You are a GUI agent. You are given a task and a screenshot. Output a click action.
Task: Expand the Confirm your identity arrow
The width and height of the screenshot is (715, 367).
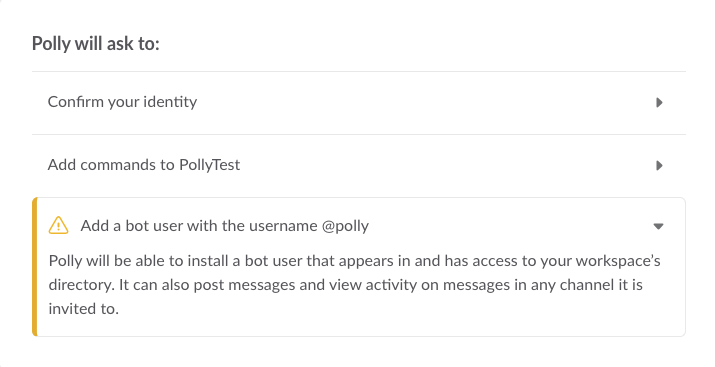[659, 102]
